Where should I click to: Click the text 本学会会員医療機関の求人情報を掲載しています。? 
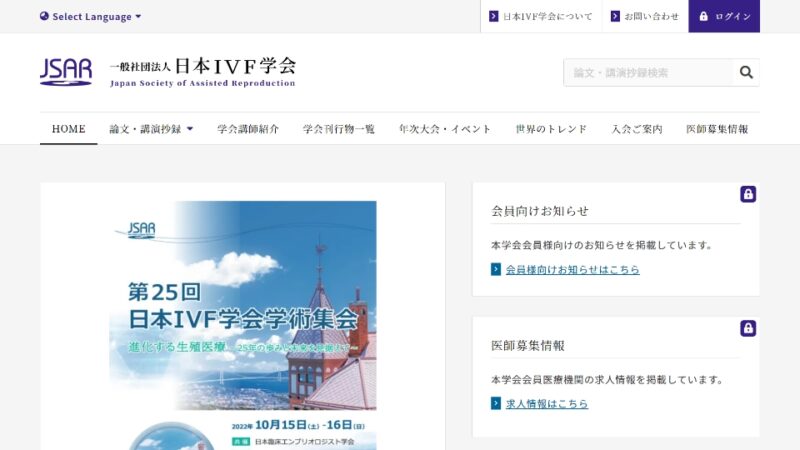coord(608,380)
